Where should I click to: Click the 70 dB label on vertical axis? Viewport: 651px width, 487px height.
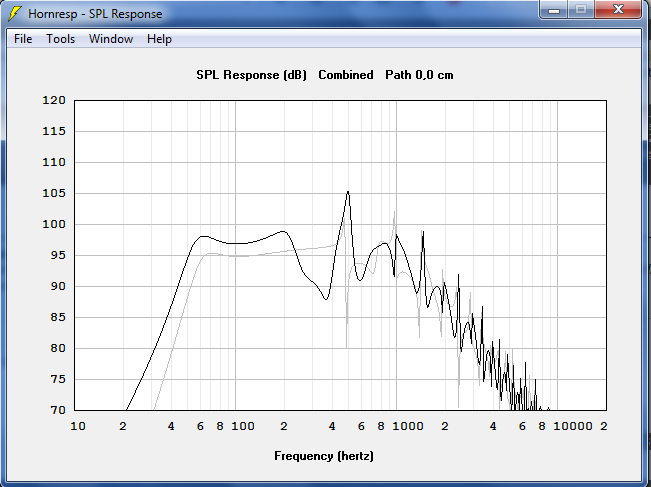[x=54, y=410]
